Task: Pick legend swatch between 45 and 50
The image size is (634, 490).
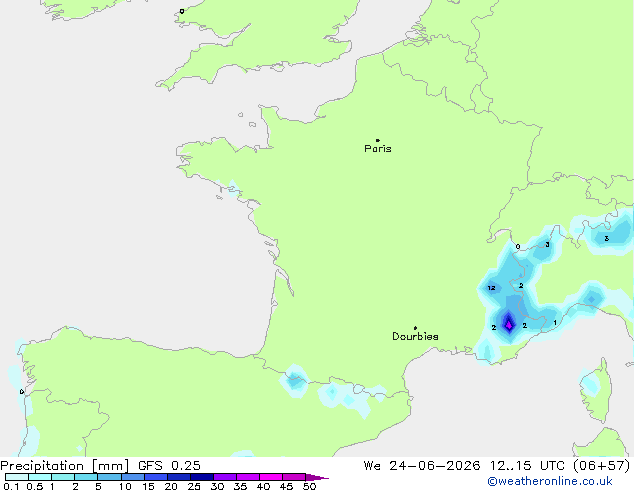Action: click(294, 477)
